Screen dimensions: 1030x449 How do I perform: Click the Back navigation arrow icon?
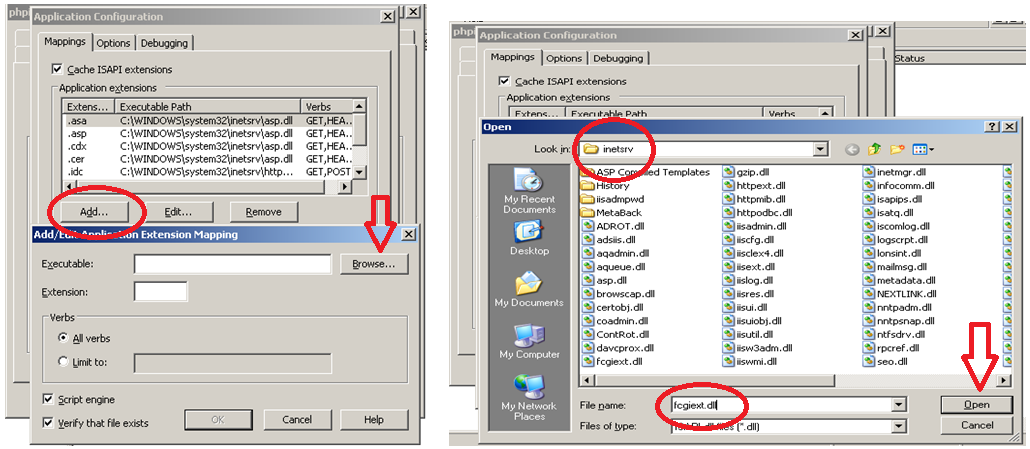point(852,149)
